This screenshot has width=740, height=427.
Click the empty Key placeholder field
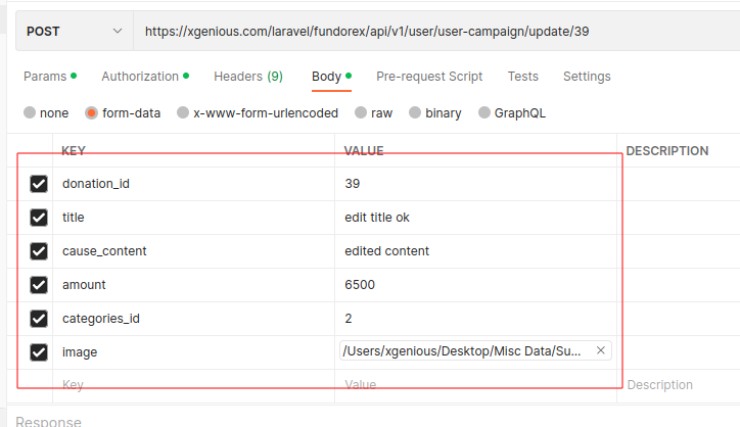[190, 385]
